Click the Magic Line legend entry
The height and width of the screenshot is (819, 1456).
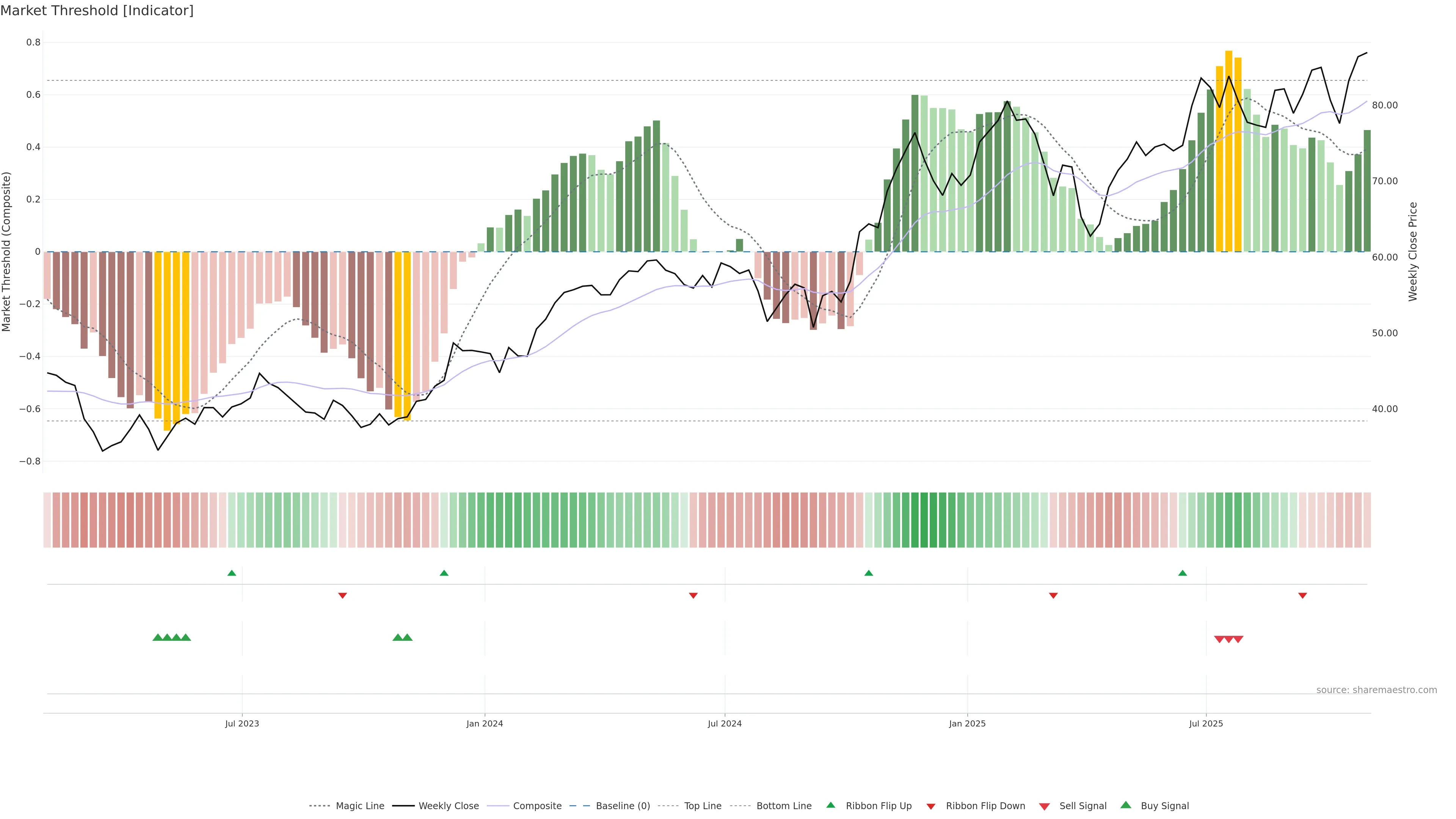click(x=359, y=806)
